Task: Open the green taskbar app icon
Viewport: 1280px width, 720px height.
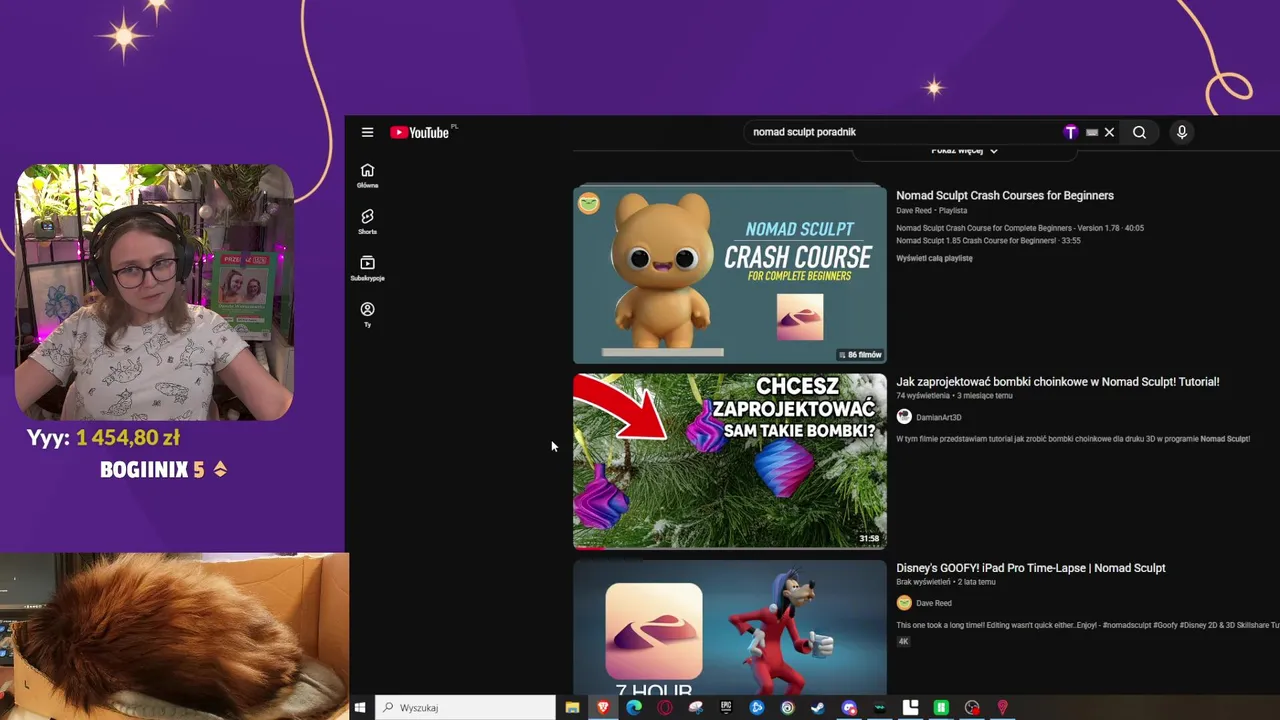Action: [941, 707]
